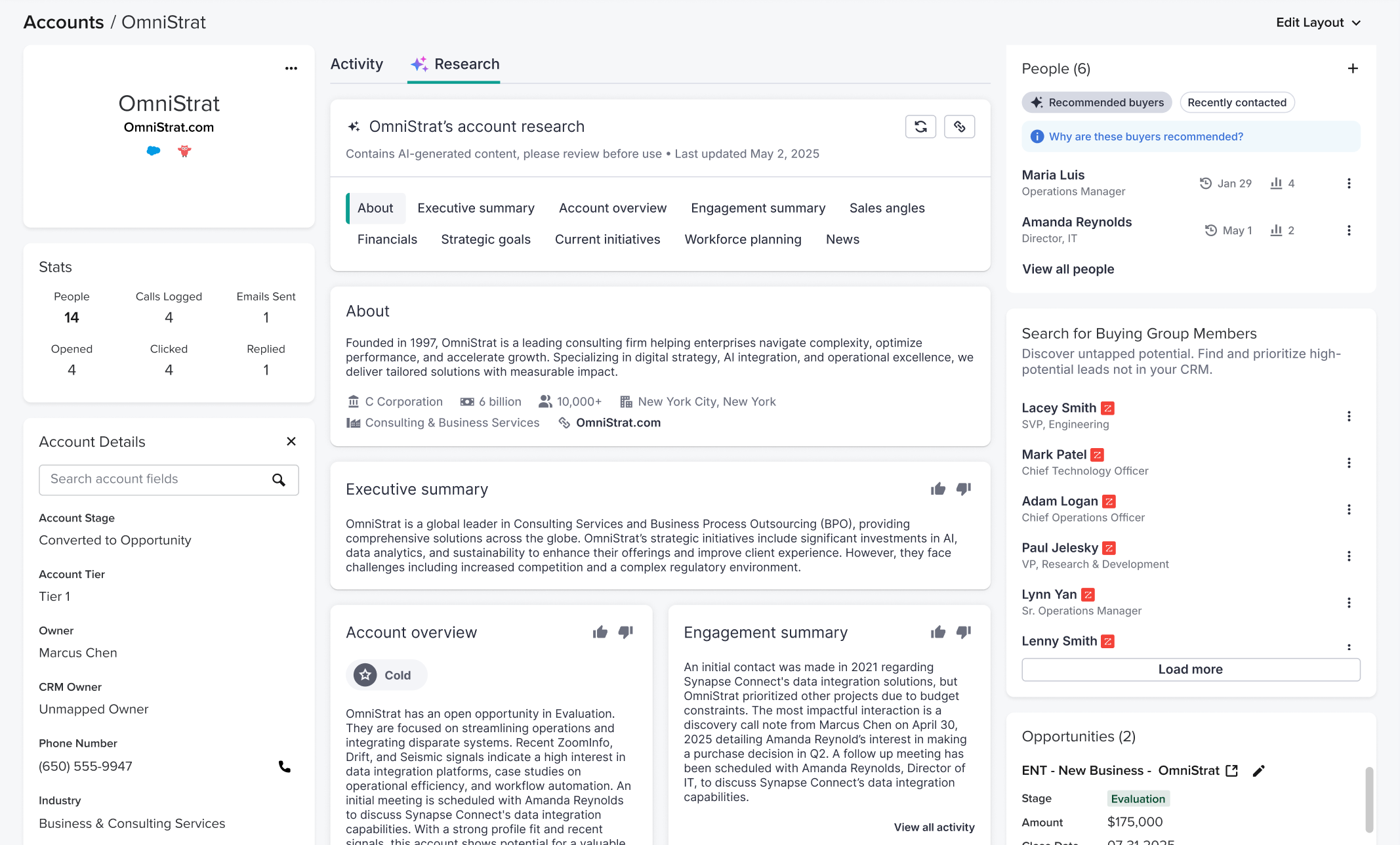Edit the ENT New Business opportunity pencil
Image resolution: width=1400 pixels, height=845 pixels.
pyautogui.click(x=1258, y=771)
